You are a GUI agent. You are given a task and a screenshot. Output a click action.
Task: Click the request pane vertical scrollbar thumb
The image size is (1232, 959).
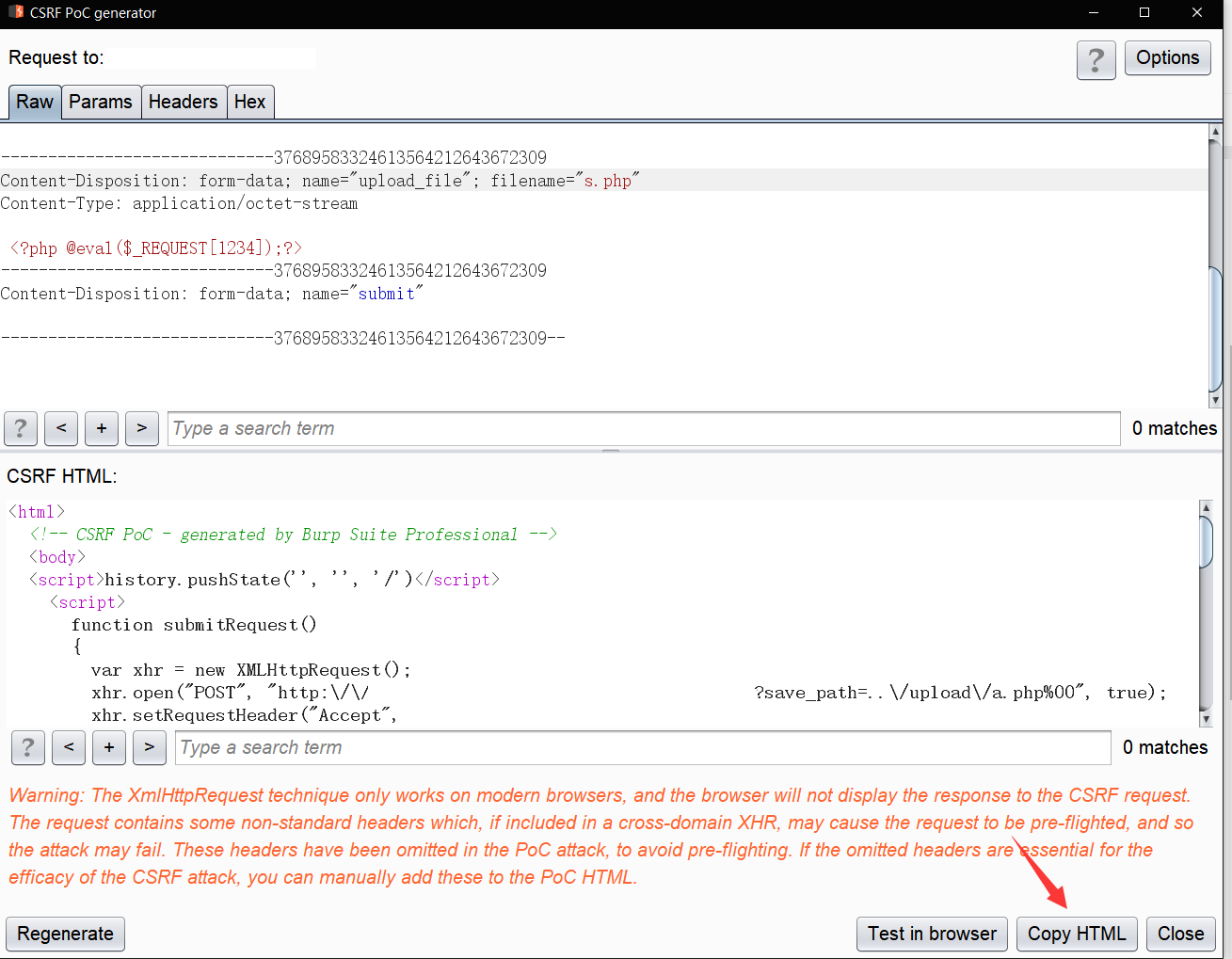click(x=1215, y=329)
